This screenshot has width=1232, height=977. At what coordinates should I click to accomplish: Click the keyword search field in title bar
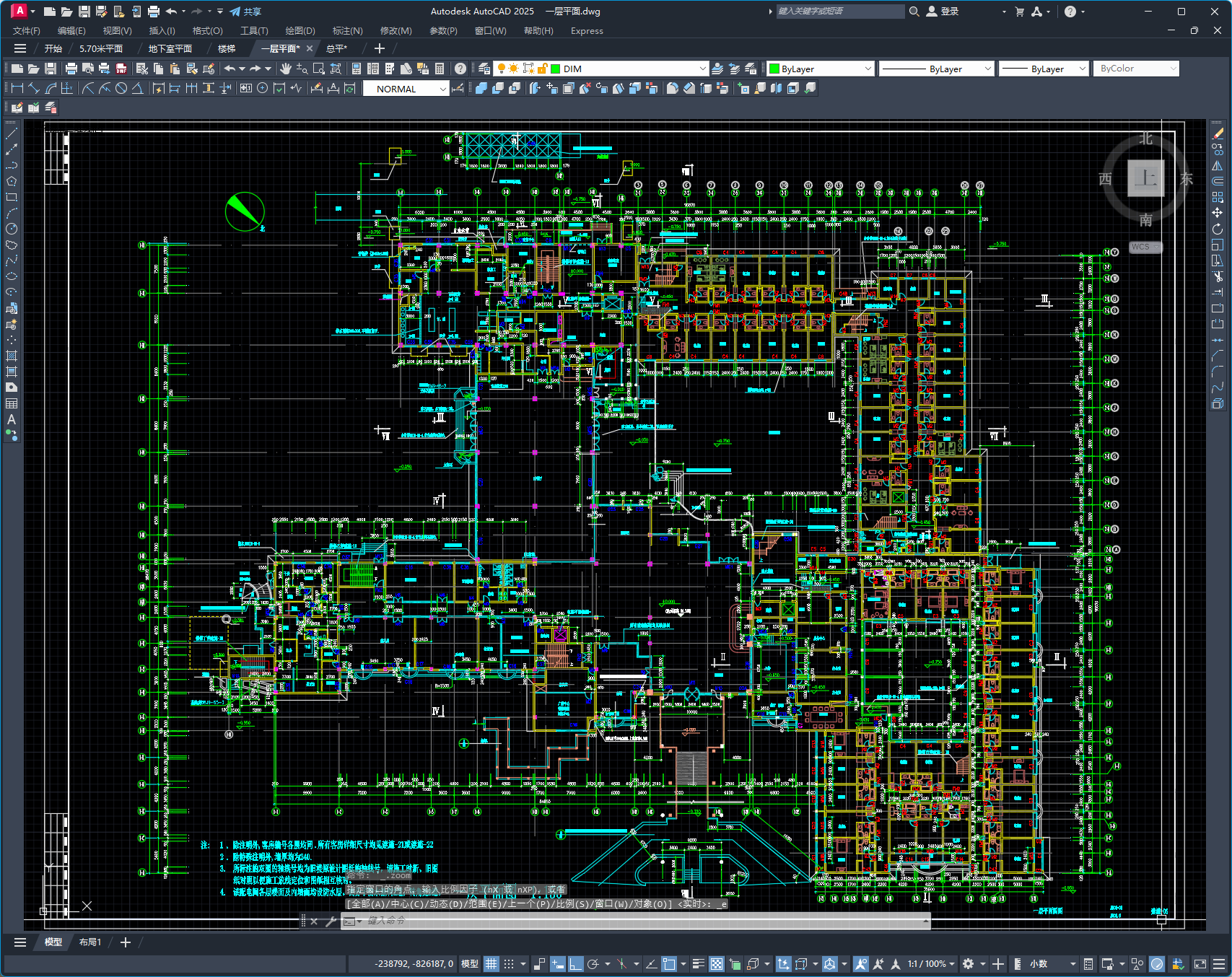(x=840, y=12)
